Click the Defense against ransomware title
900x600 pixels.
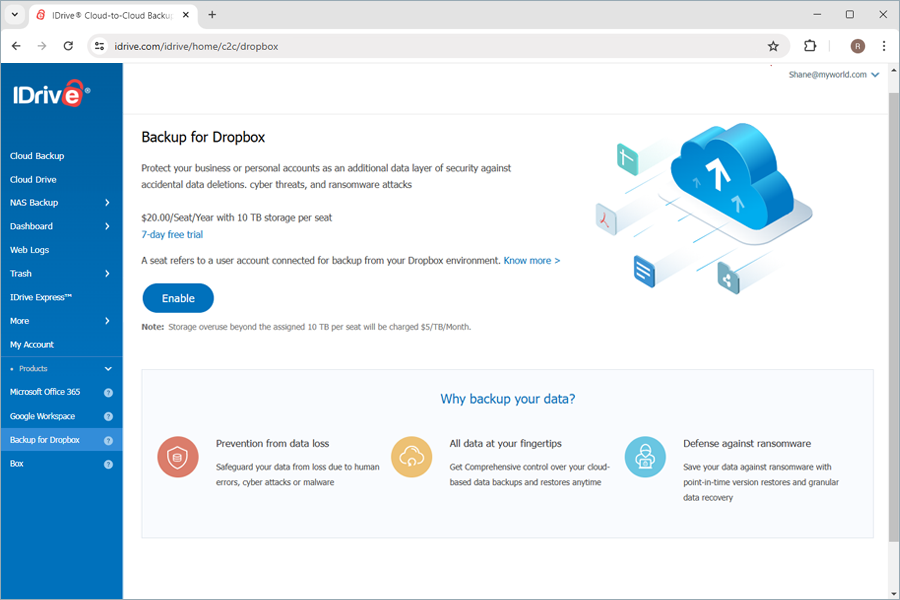(x=747, y=444)
